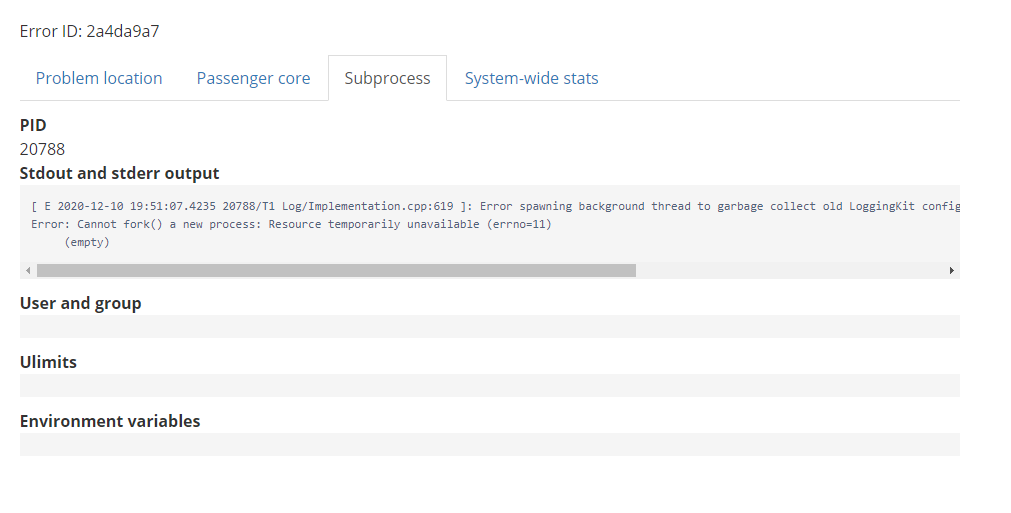Click the Environment variables heading
Screen dimensions: 1011x513
tap(110, 421)
